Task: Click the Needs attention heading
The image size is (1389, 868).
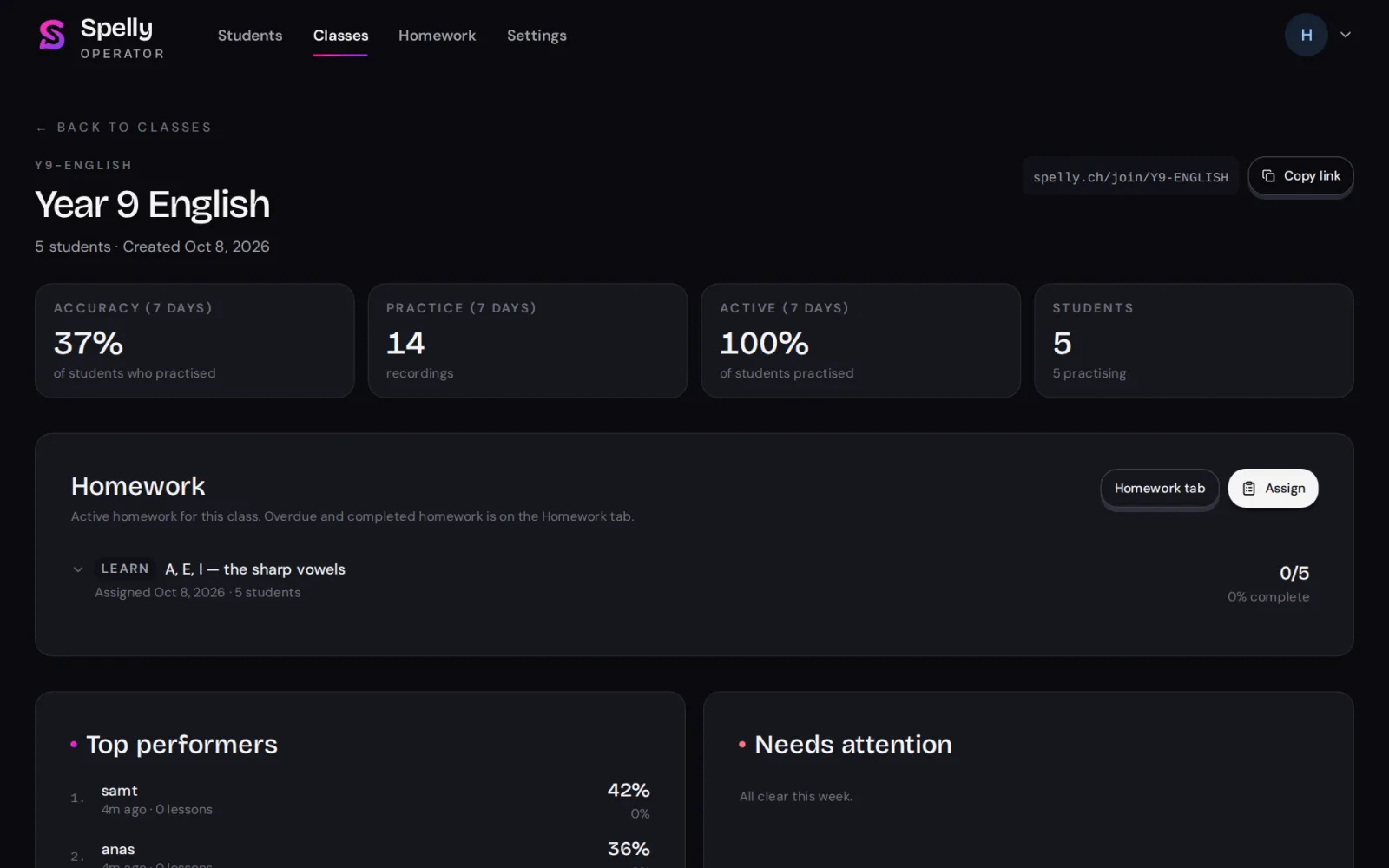Action: pyautogui.click(x=853, y=745)
